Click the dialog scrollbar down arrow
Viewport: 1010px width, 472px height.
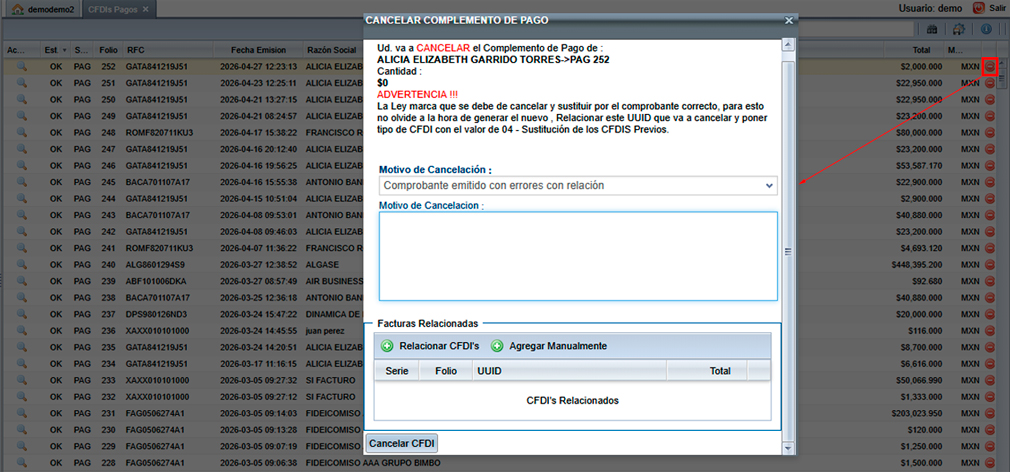click(789, 448)
